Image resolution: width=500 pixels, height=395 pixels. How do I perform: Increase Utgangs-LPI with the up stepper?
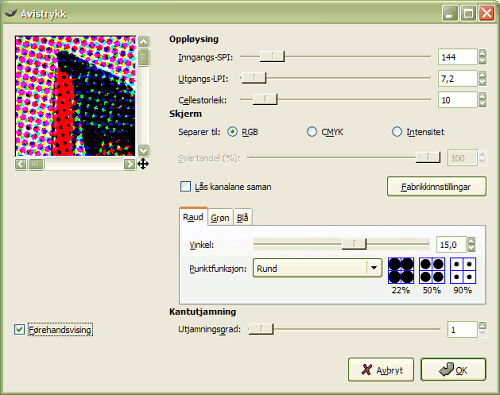(x=482, y=75)
